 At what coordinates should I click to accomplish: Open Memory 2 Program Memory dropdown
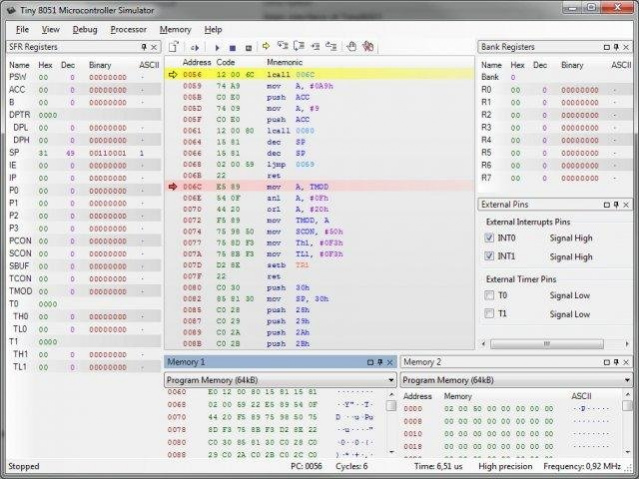(x=627, y=380)
